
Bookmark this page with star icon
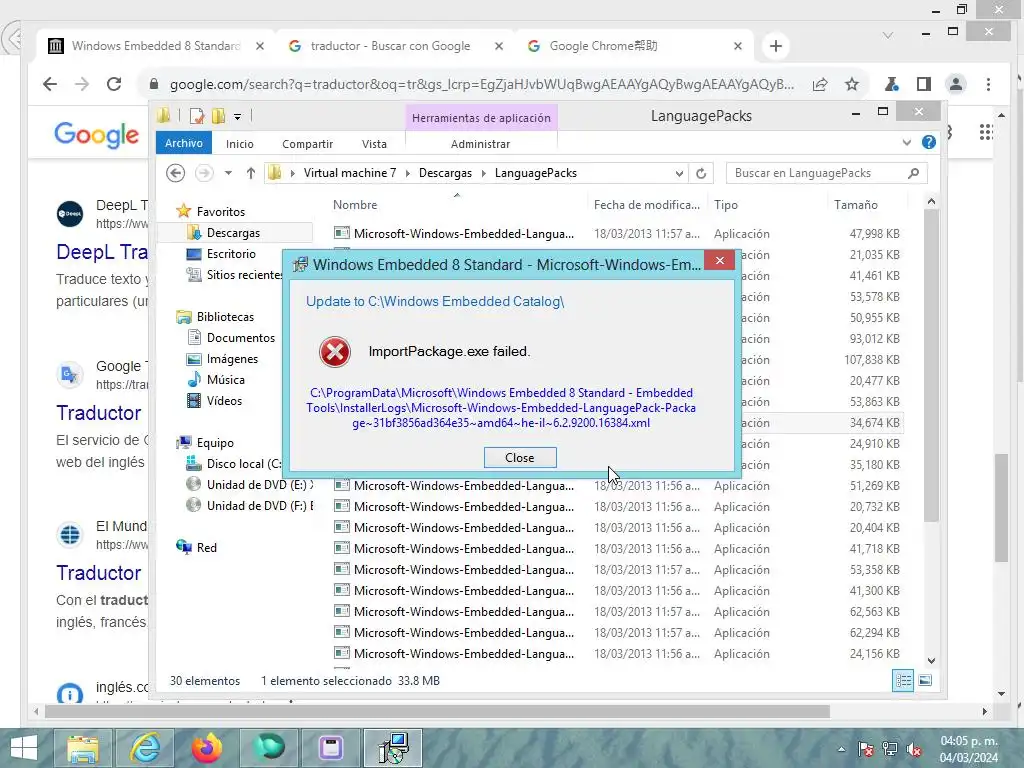852,84
